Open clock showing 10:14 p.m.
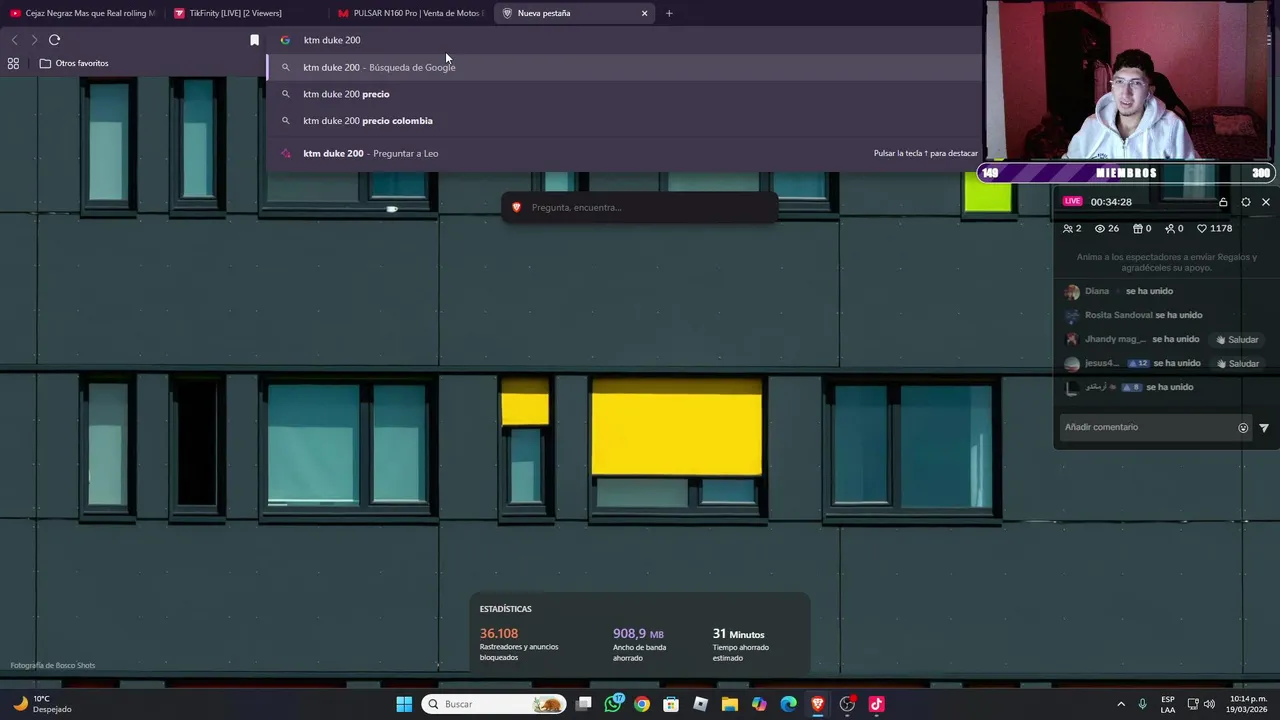The image size is (1280, 720). [1248, 704]
